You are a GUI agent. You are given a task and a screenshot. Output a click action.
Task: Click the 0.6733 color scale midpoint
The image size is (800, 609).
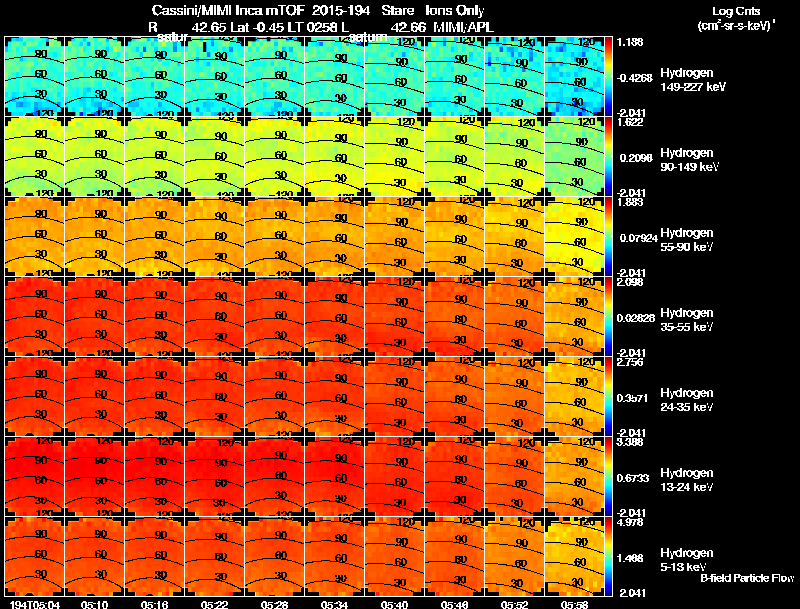[x=633, y=478]
